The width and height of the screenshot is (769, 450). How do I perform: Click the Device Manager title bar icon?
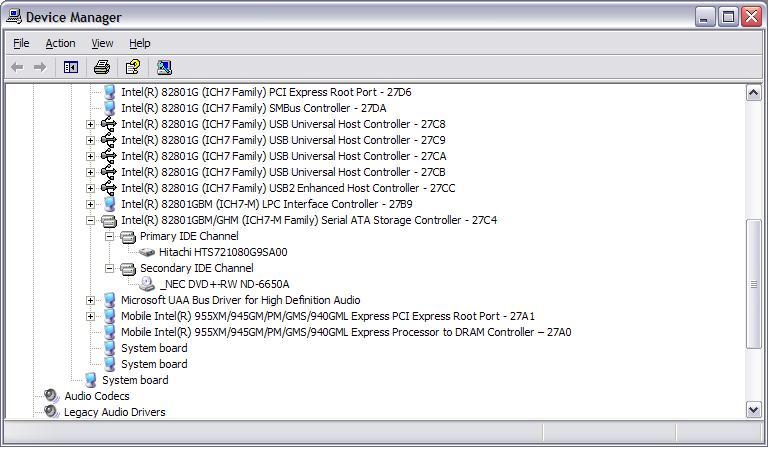click(14, 17)
